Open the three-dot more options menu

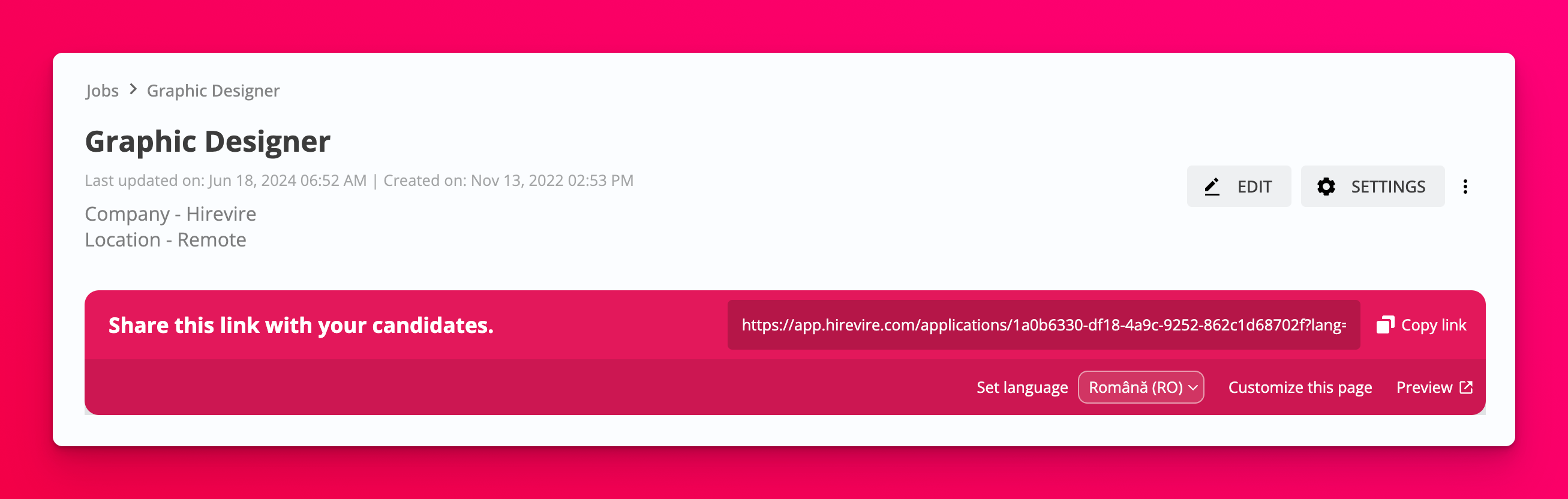[1465, 186]
